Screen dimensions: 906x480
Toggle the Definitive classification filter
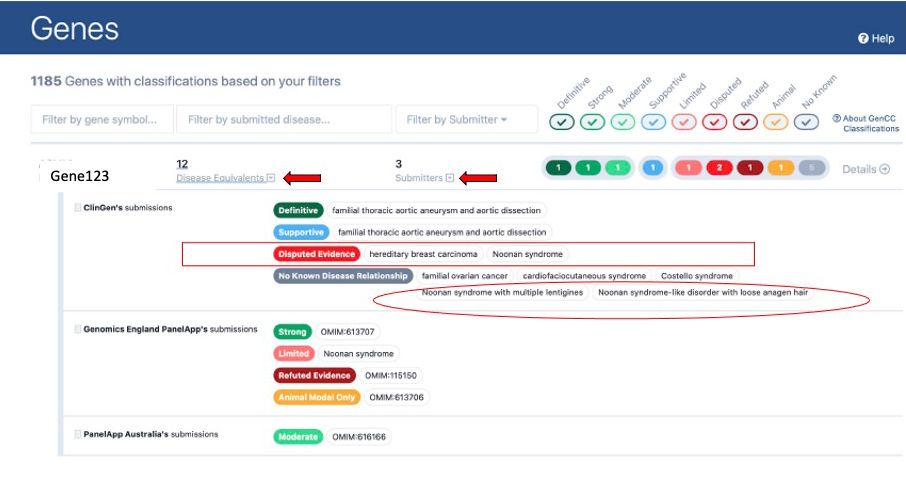coord(562,122)
